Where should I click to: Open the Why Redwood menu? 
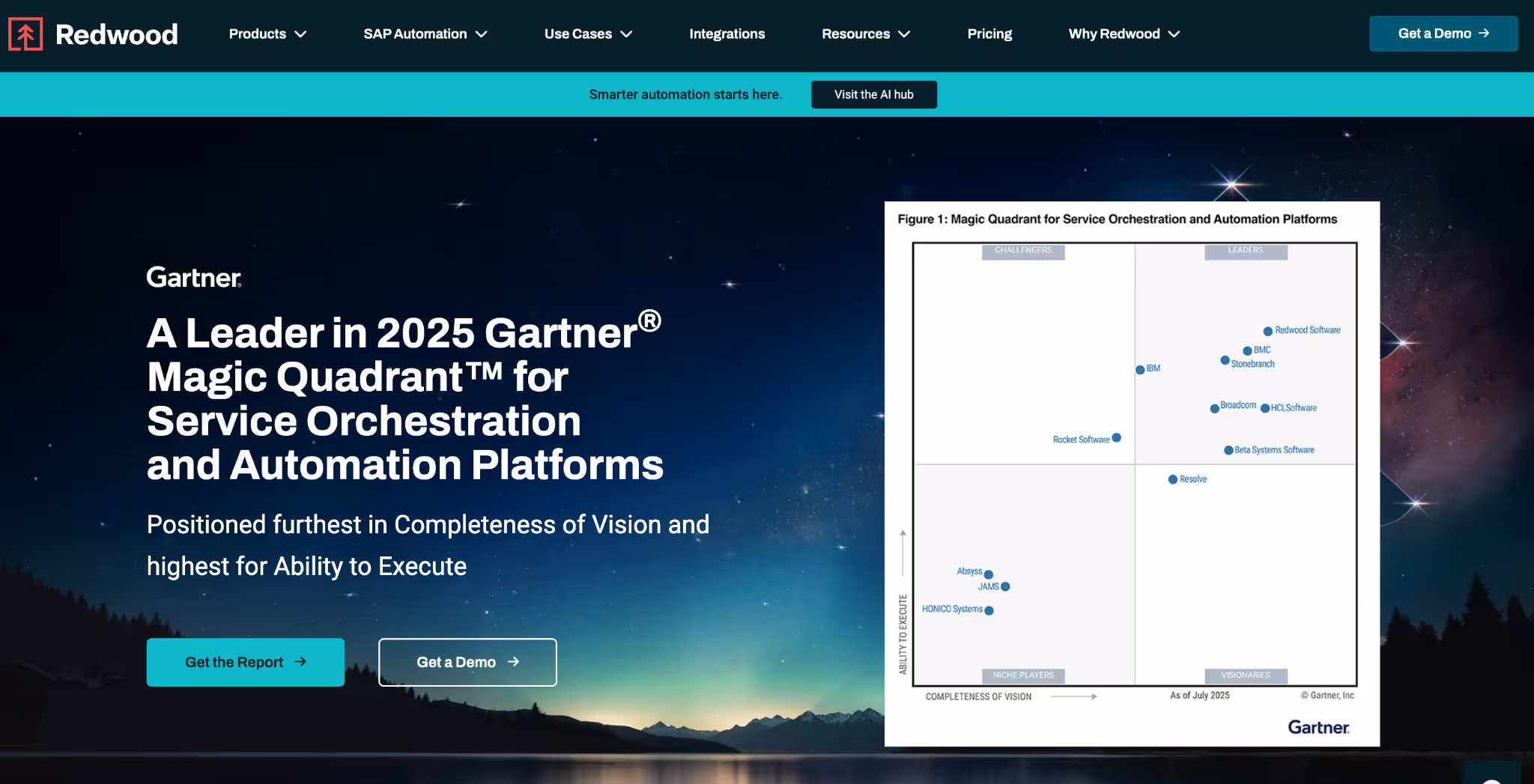(x=1114, y=34)
